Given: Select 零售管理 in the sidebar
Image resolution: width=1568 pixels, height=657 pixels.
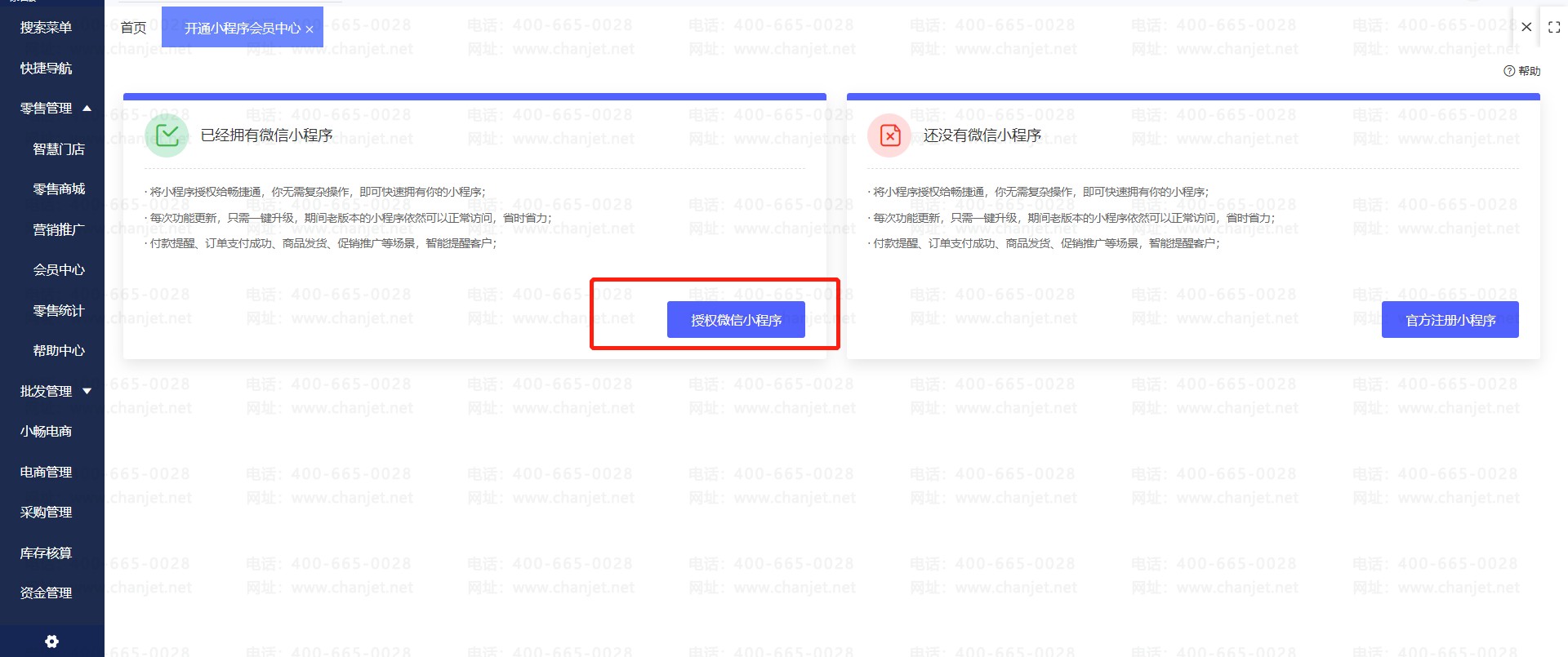Looking at the screenshot, I should pos(46,108).
